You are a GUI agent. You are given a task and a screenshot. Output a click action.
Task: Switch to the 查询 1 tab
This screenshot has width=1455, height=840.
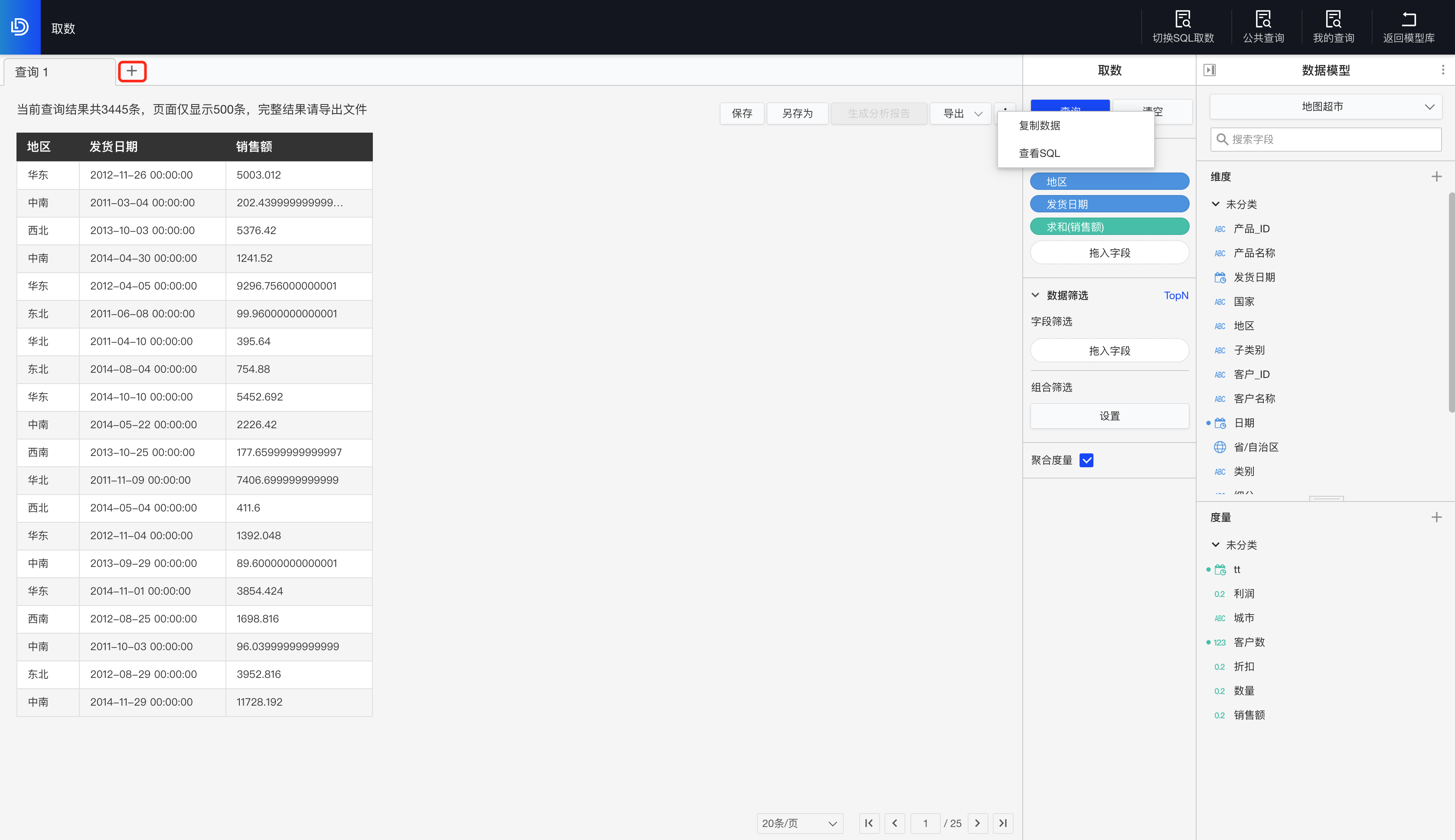[x=59, y=72]
